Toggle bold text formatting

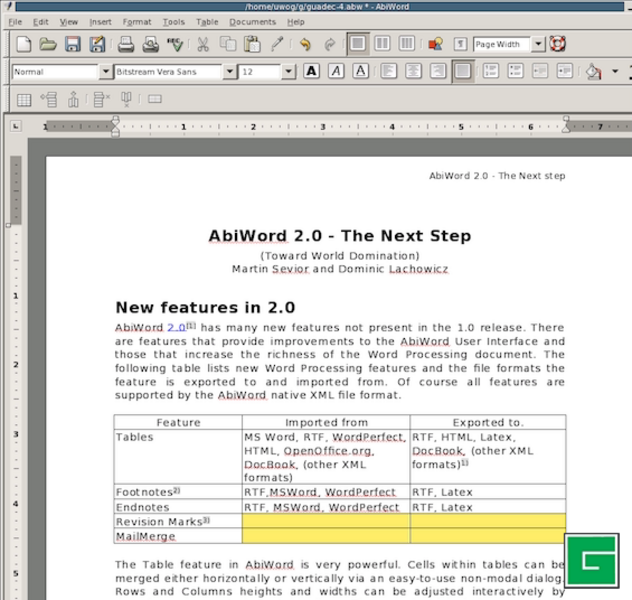(311, 72)
